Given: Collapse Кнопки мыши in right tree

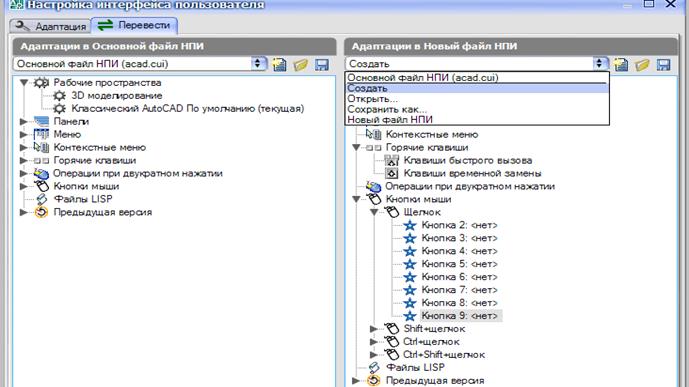Looking at the screenshot, I should (x=356, y=199).
